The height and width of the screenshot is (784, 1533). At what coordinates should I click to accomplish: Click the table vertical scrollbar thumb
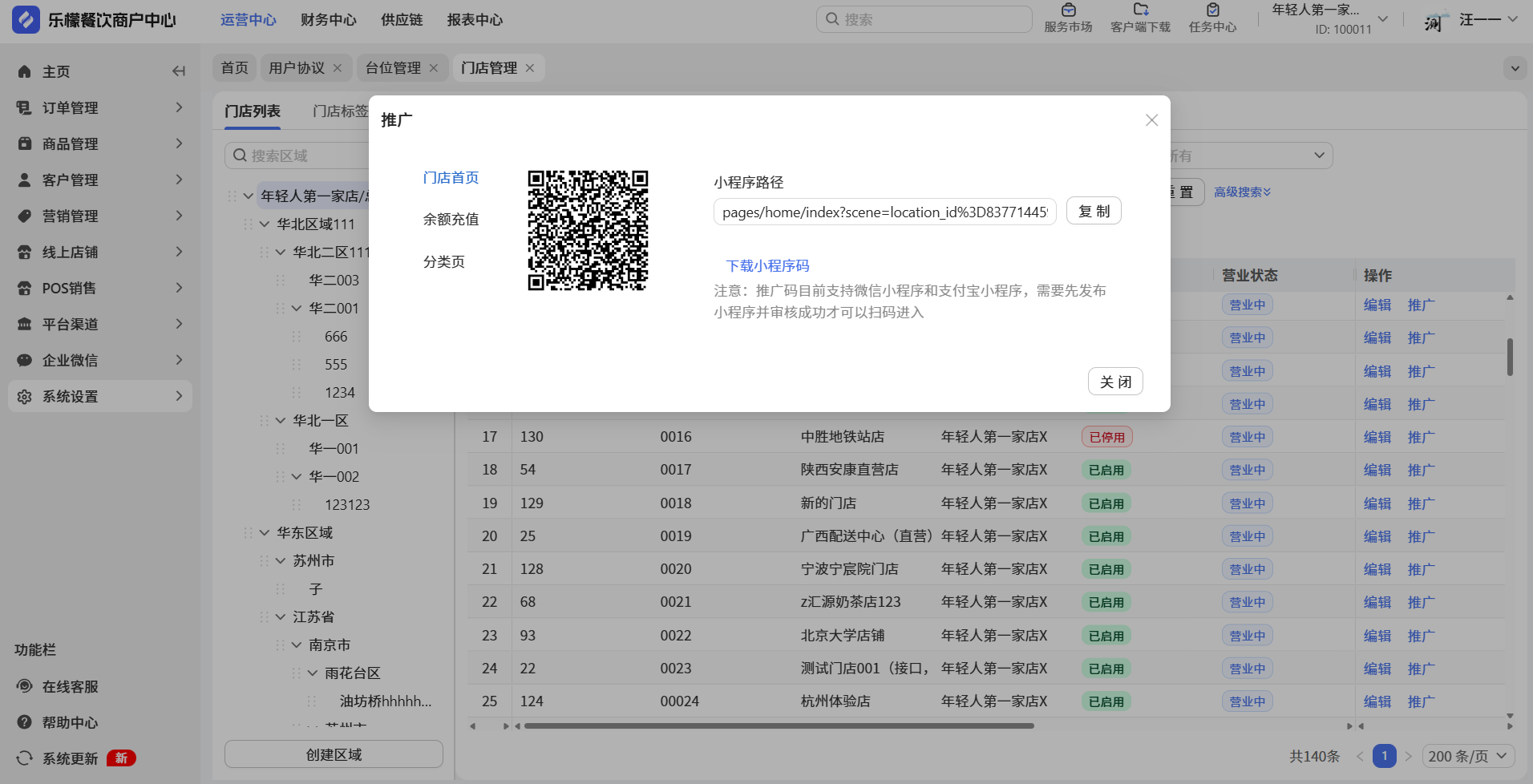[1510, 358]
